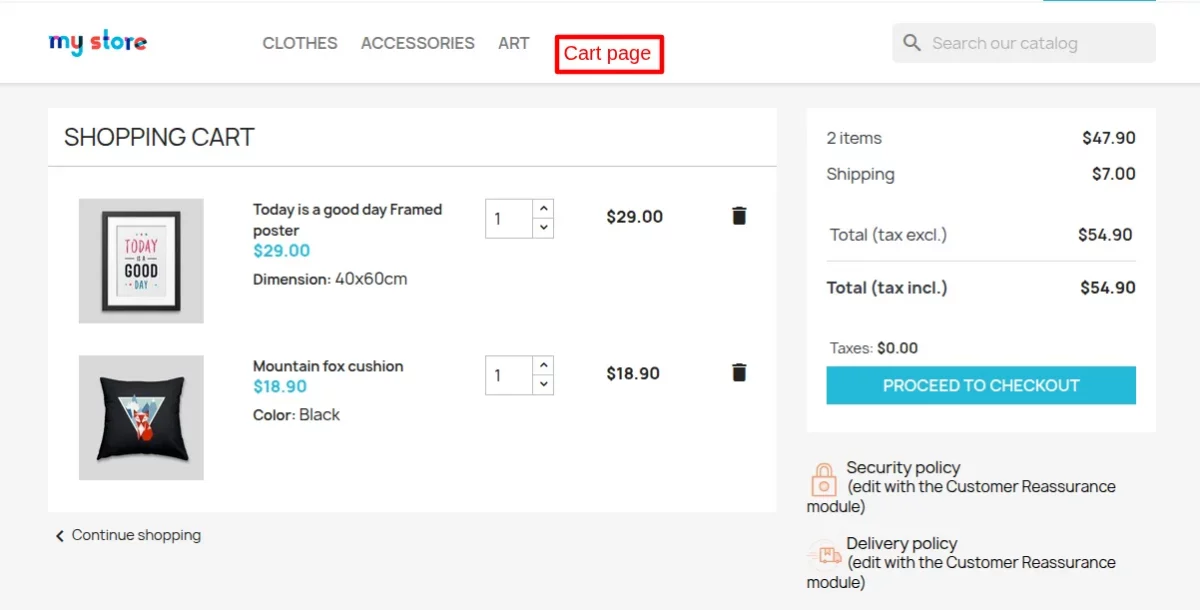
Task: Delete the framed poster with its trash icon
Action: [738, 215]
